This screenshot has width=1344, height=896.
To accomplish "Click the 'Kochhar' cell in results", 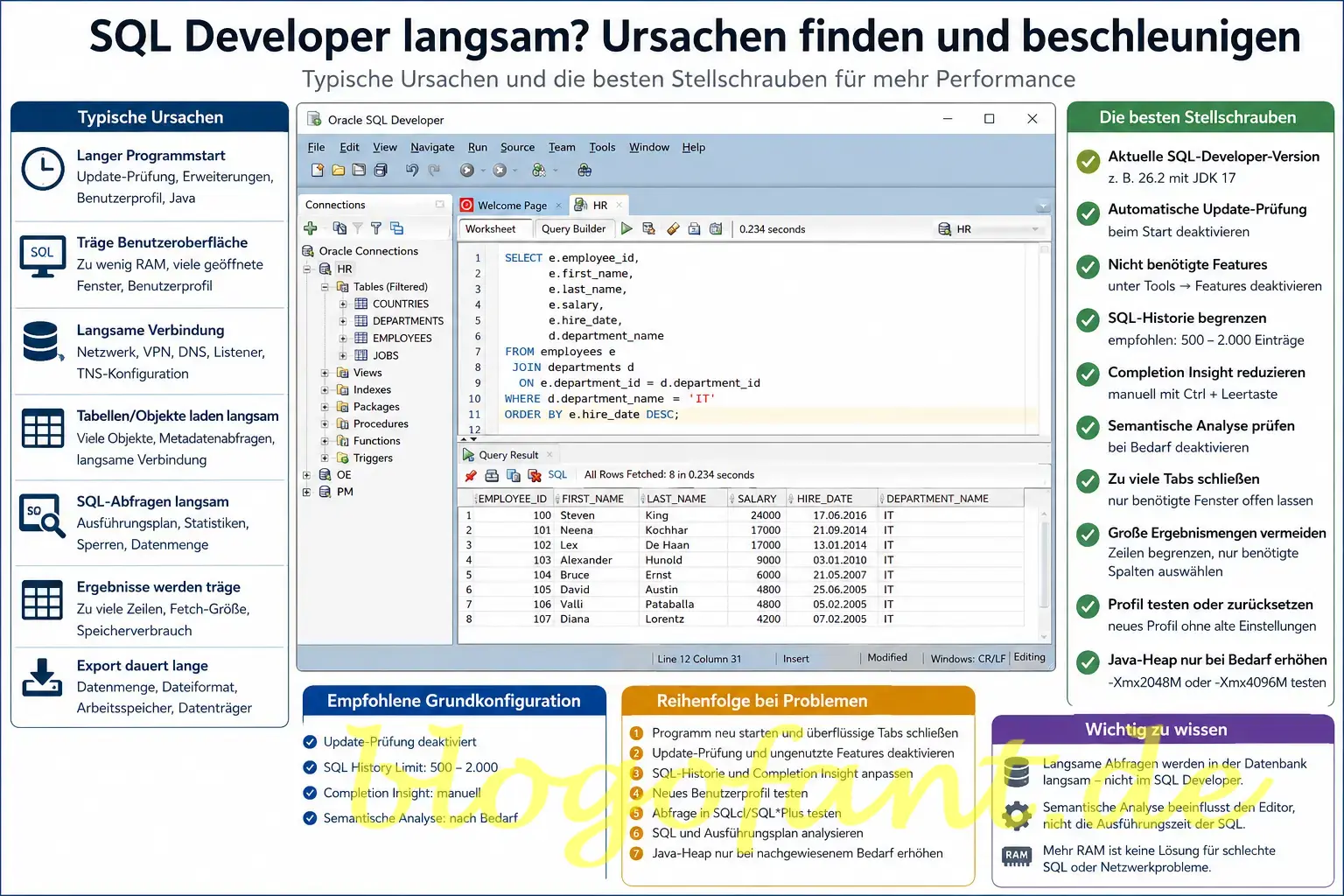I will point(667,530).
